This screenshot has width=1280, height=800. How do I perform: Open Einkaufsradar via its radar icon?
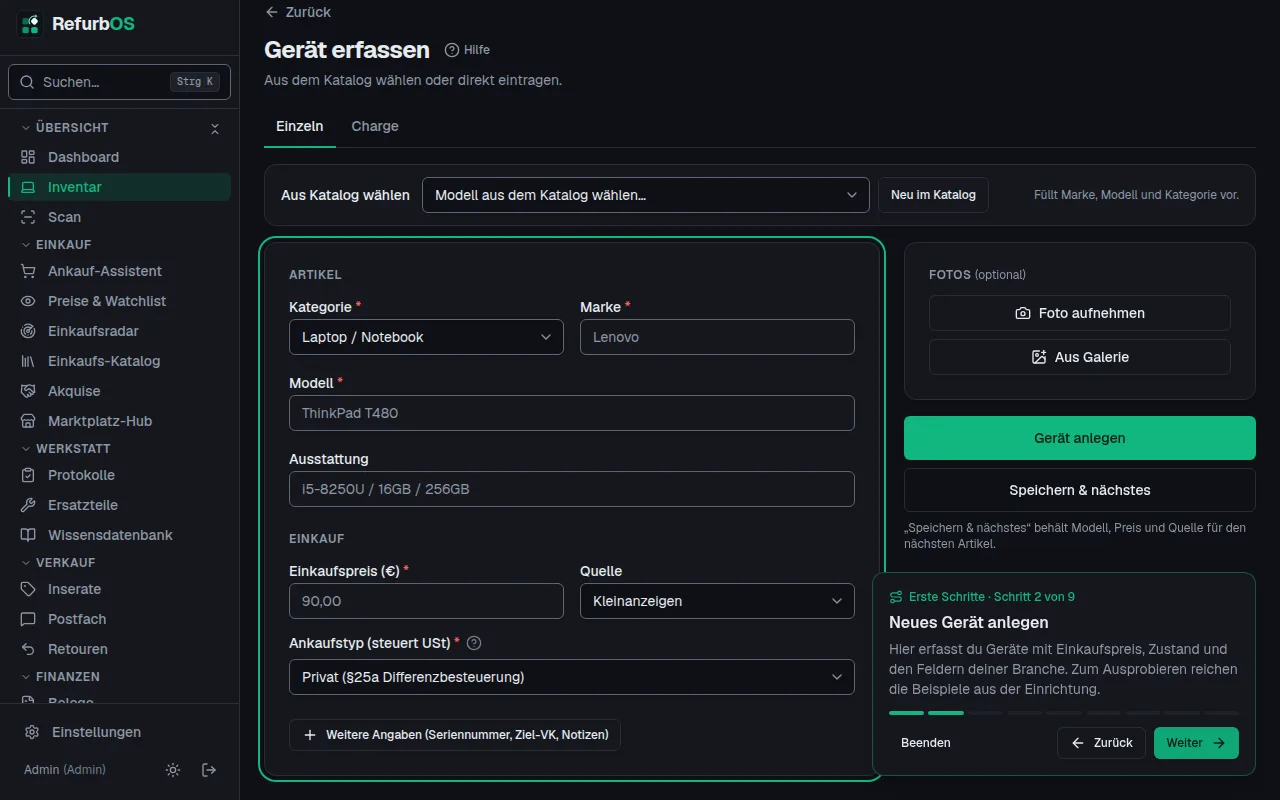point(28,331)
